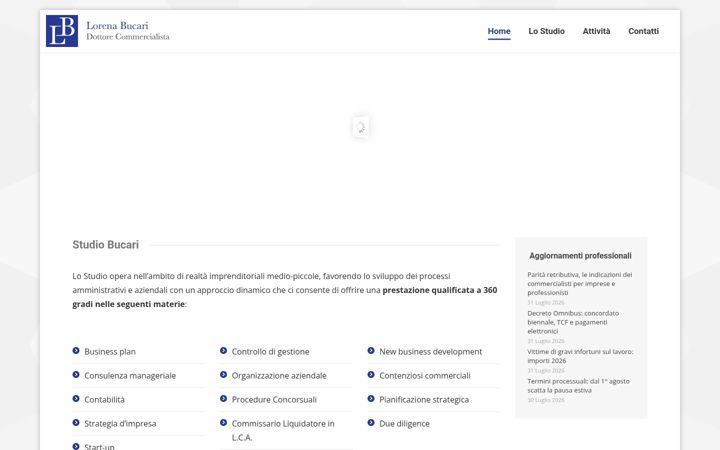The image size is (720, 450).
Task: Click the Studio Bucari heading
Action: (x=106, y=245)
